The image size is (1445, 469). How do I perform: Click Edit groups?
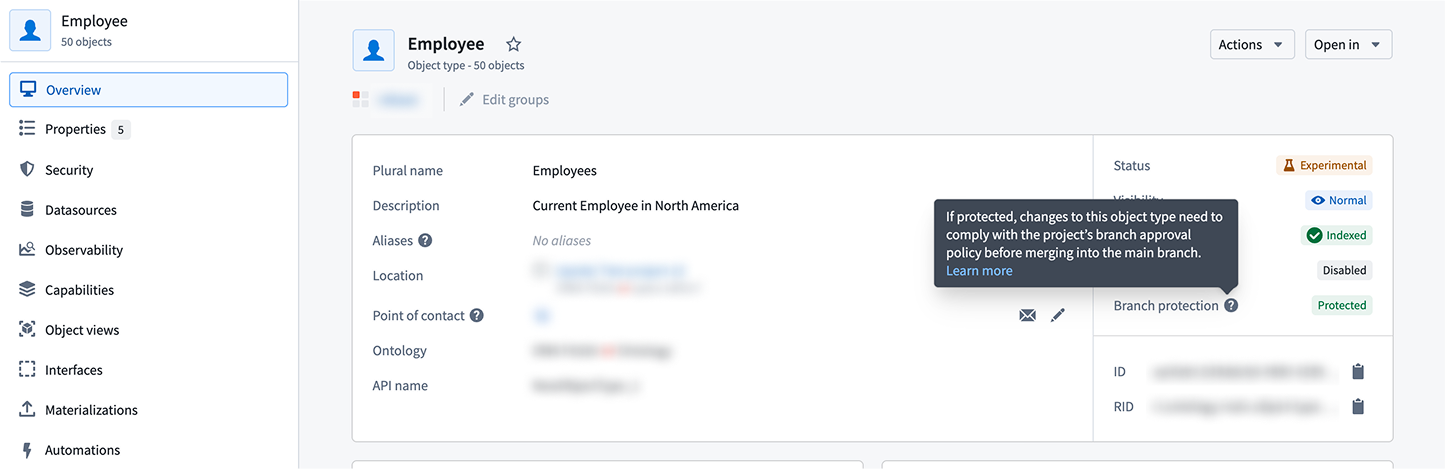[515, 100]
